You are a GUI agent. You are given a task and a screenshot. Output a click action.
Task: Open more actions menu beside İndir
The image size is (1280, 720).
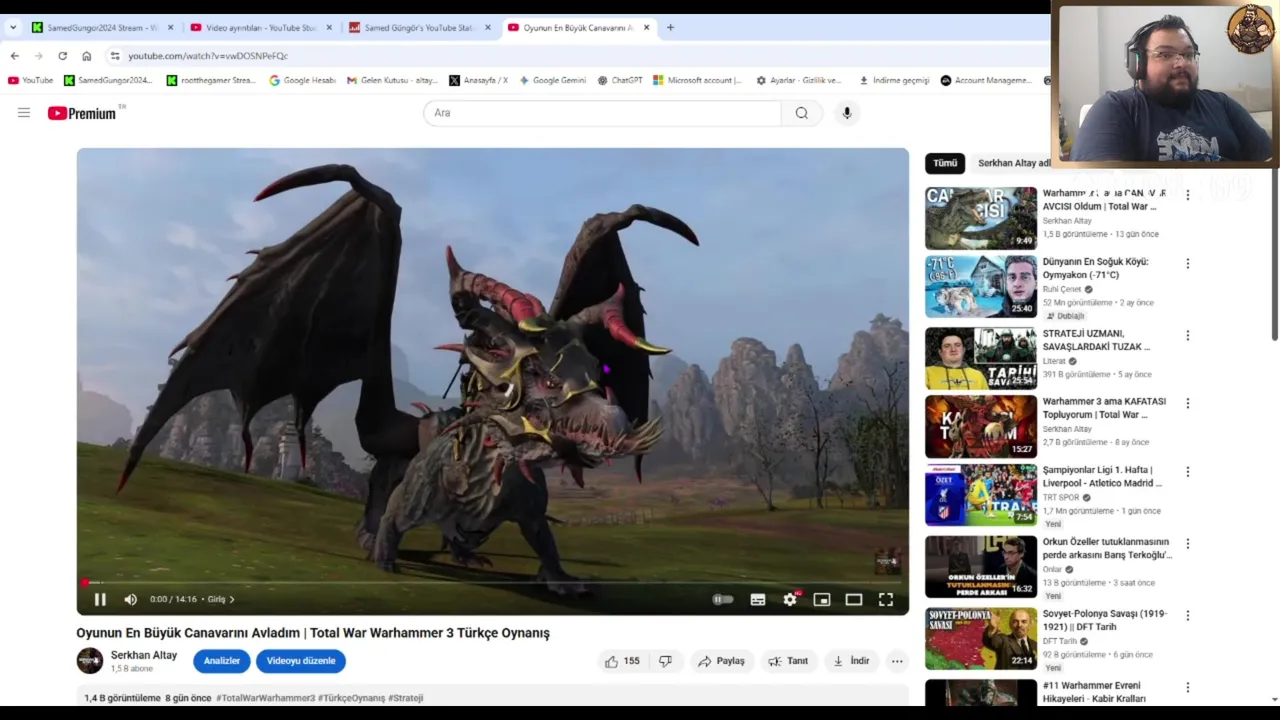click(x=897, y=661)
